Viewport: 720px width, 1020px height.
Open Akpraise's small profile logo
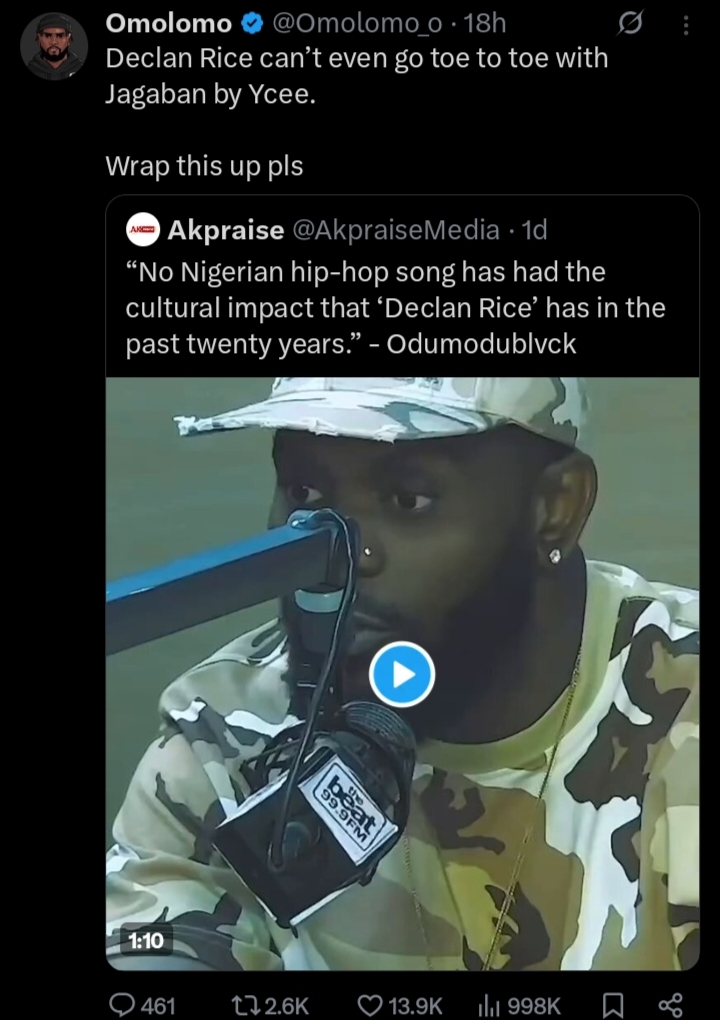[142, 230]
